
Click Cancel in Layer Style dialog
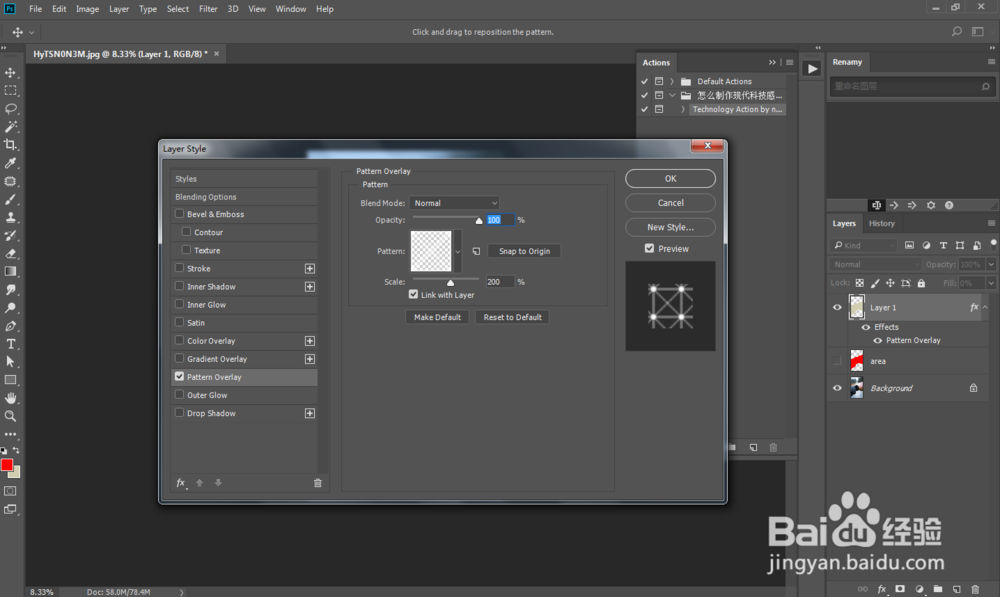coord(670,203)
